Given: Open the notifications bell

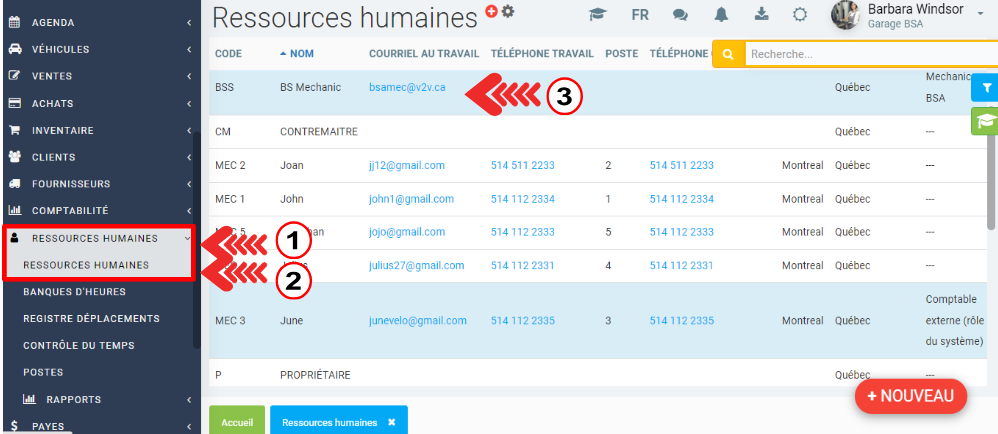Looking at the screenshot, I should [721, 15].
